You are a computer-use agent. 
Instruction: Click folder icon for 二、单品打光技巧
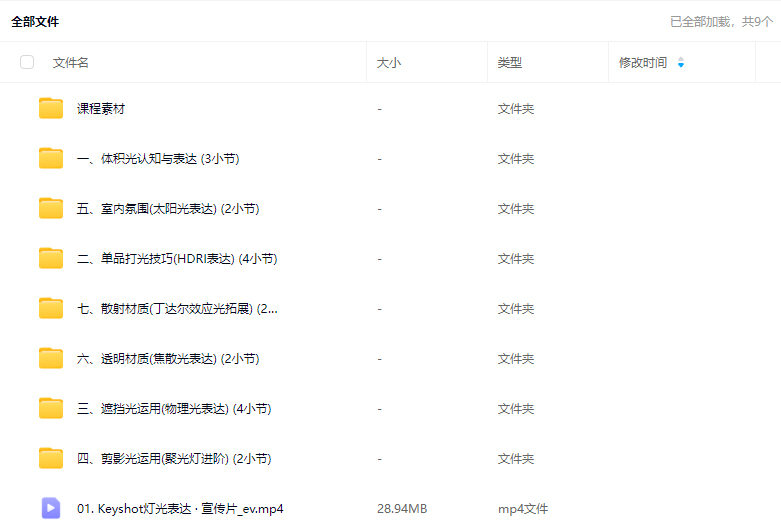pyautogui.click(x=51, y=258)
